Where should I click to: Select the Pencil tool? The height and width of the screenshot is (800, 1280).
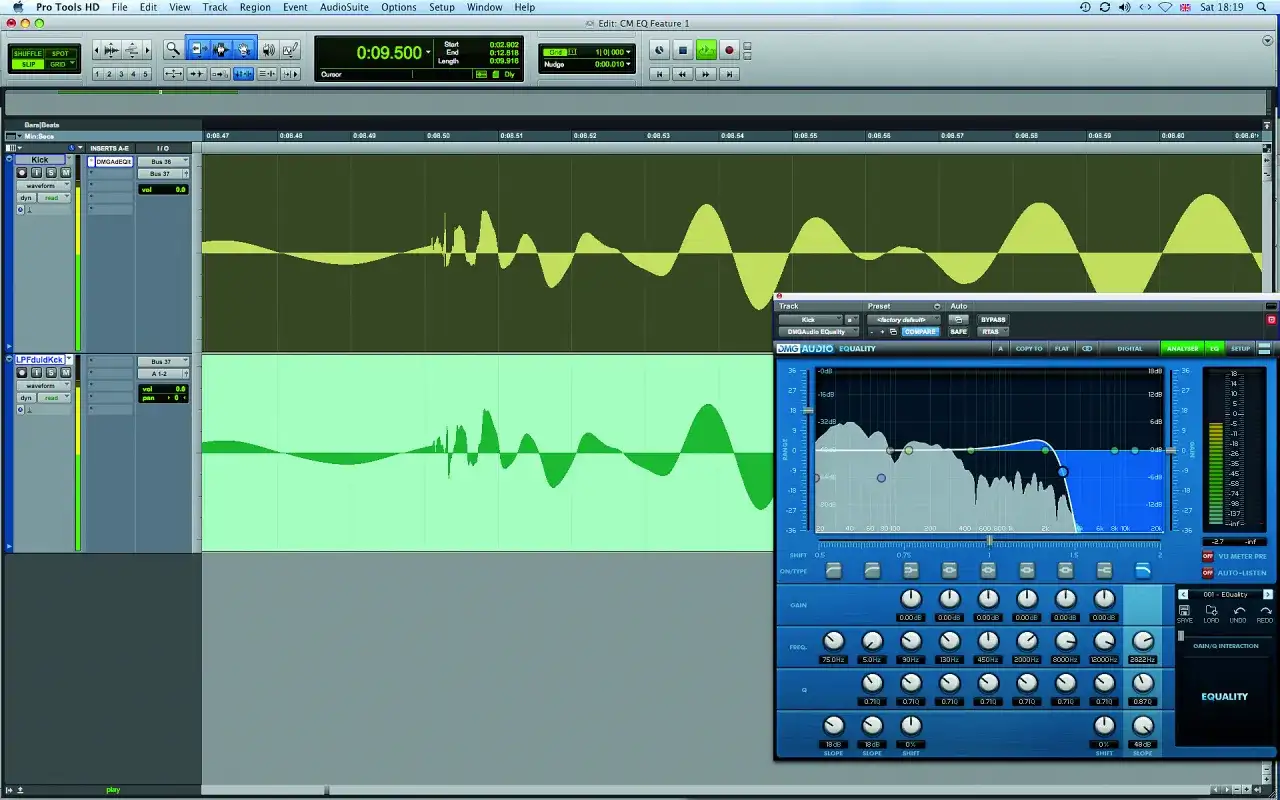click(290, 49)
